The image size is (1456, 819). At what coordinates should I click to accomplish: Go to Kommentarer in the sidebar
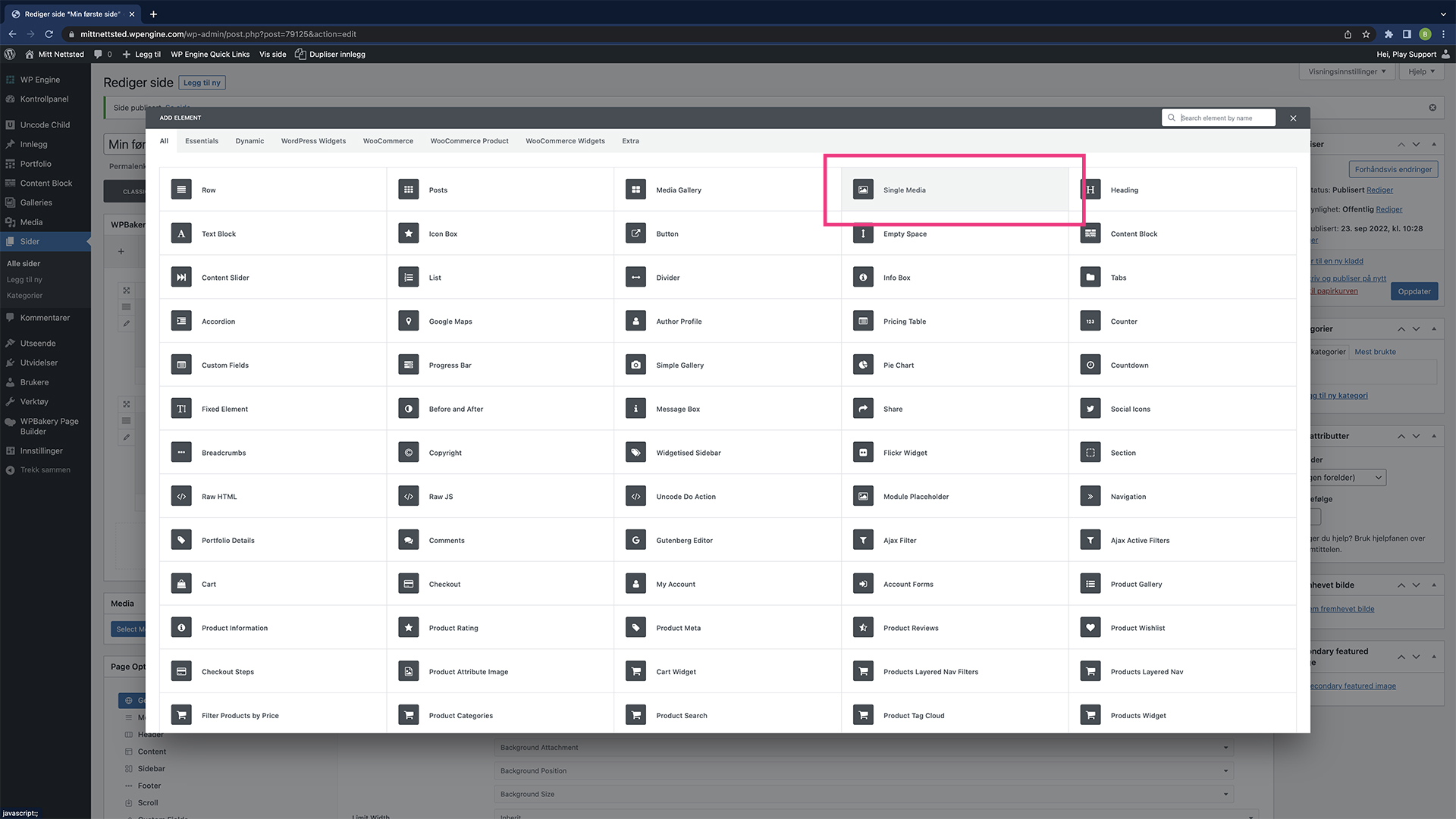click(x=45, y=318)
